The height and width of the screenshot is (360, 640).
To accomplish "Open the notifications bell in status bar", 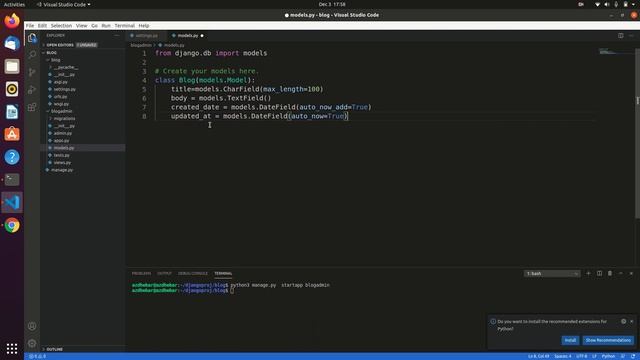I will (x=633, y=356).
